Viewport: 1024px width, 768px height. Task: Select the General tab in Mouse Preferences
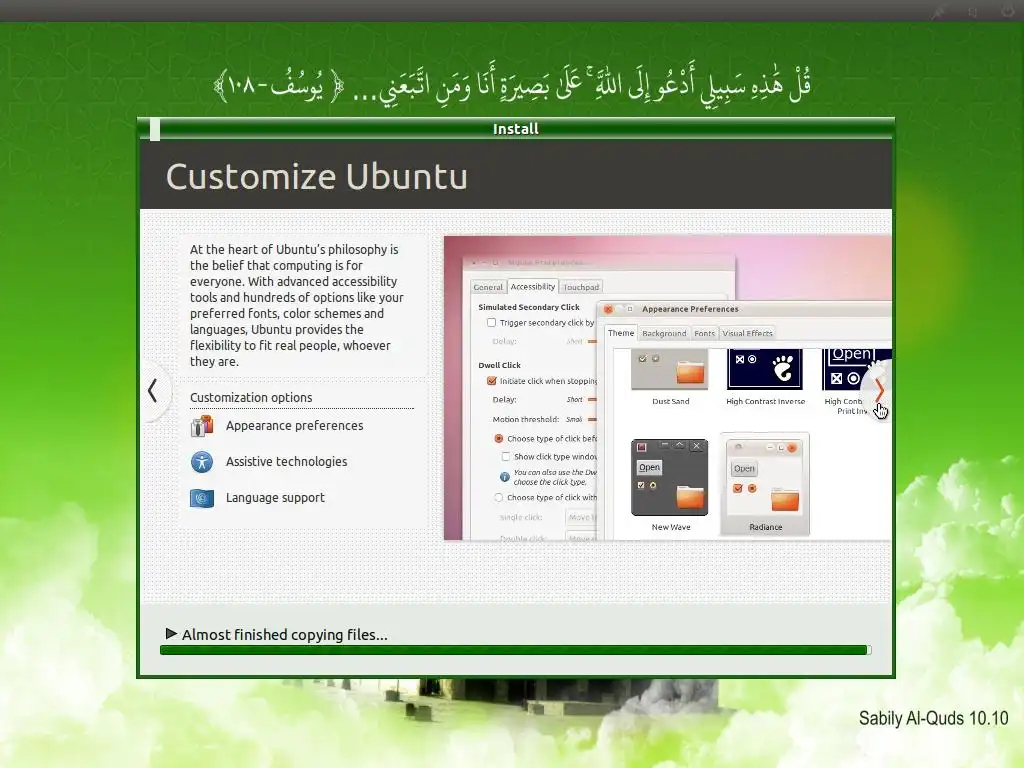[x=488, y=287]
